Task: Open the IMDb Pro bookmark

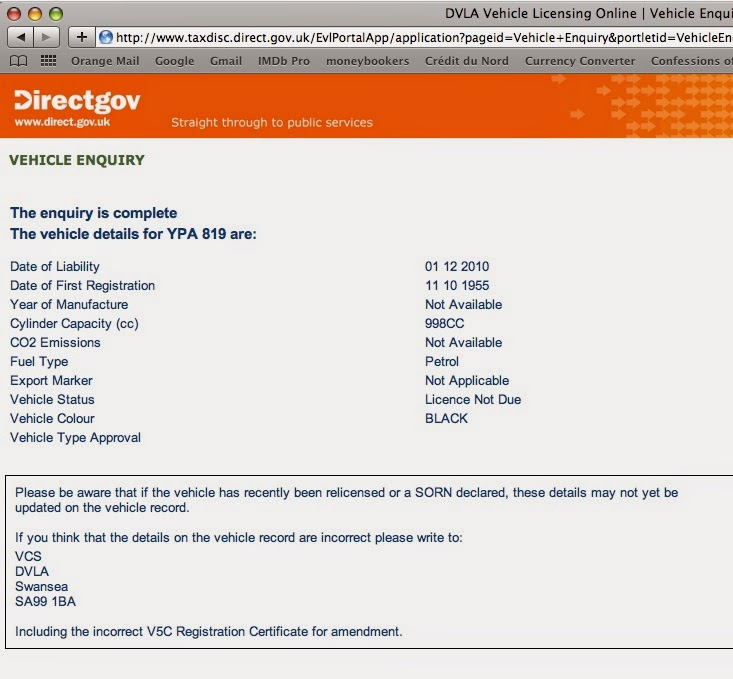Action: pyautogui.click(x=284, y=61)
